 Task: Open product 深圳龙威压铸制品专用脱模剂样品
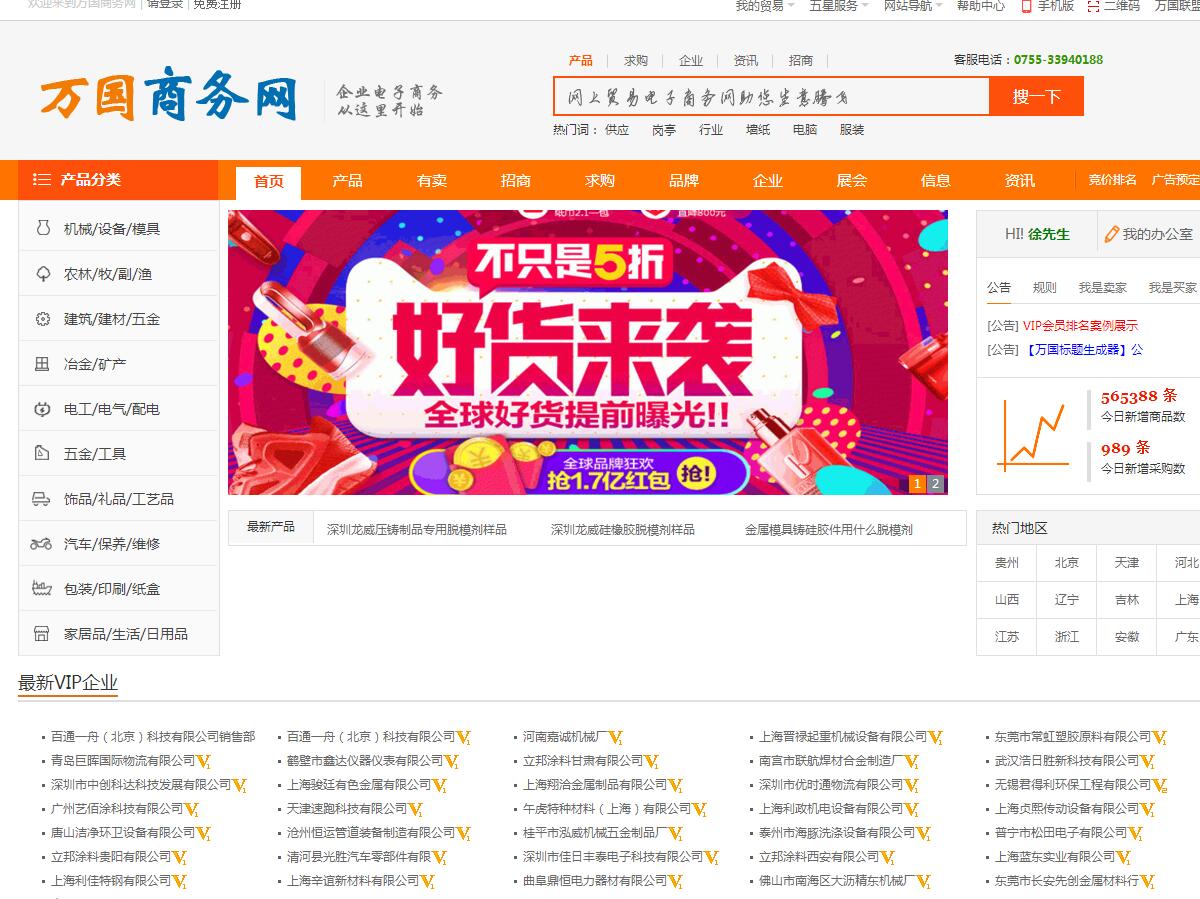tap(417, 530)
